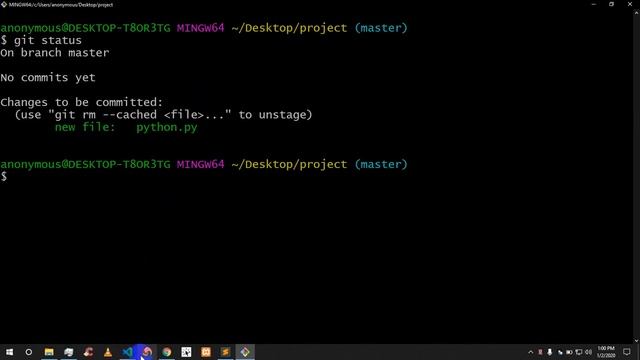
Task: Open the Action Center notifications
Action: point(627,352)
